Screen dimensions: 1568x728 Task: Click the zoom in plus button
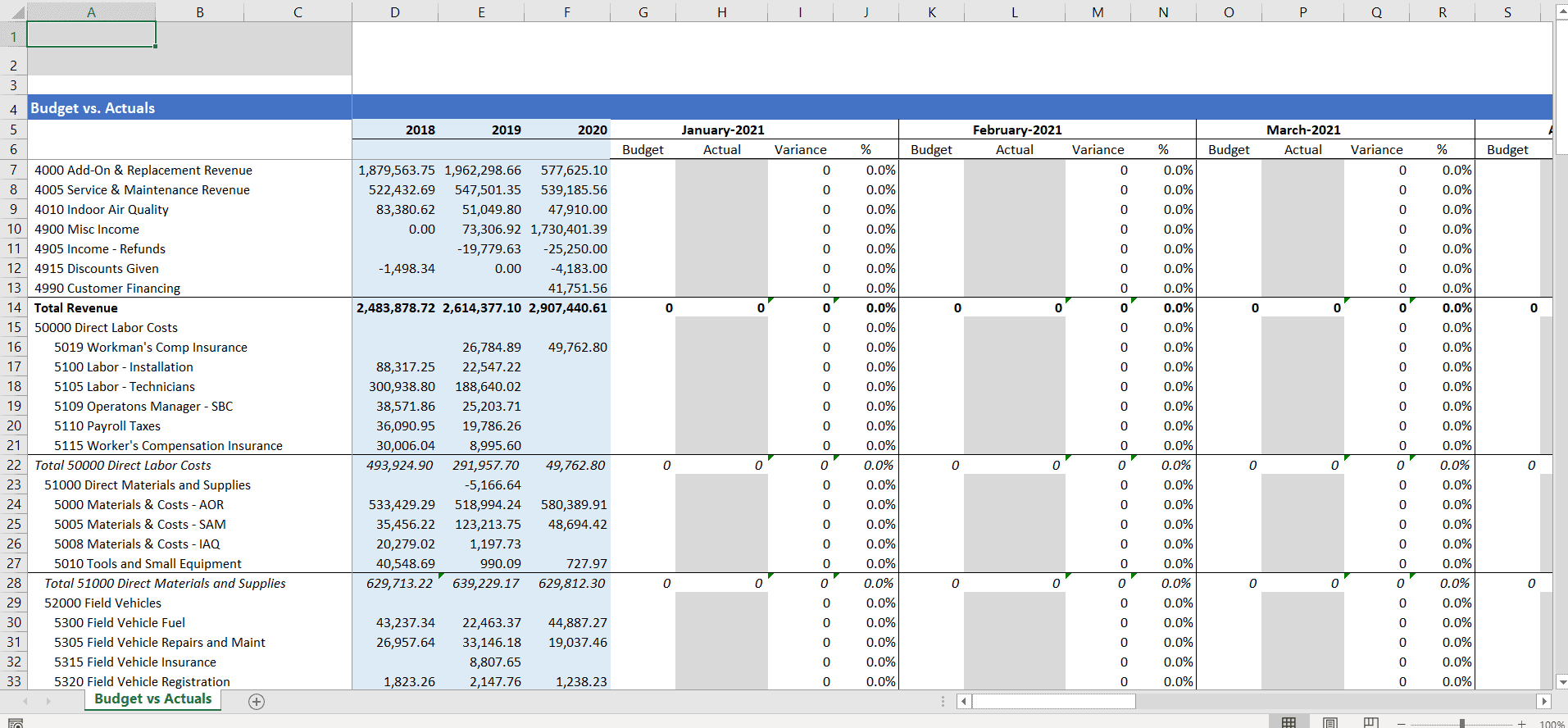click(1522, 724)
